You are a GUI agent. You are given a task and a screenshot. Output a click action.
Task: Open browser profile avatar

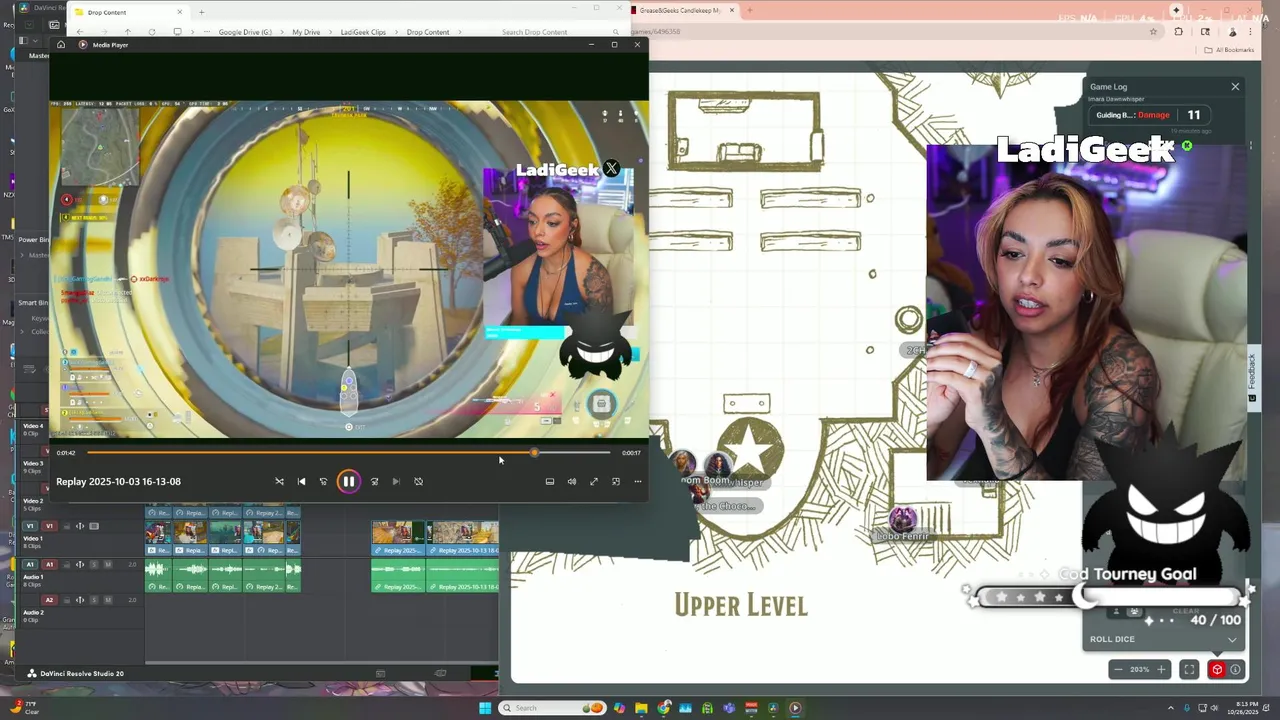click(1232, 32)
